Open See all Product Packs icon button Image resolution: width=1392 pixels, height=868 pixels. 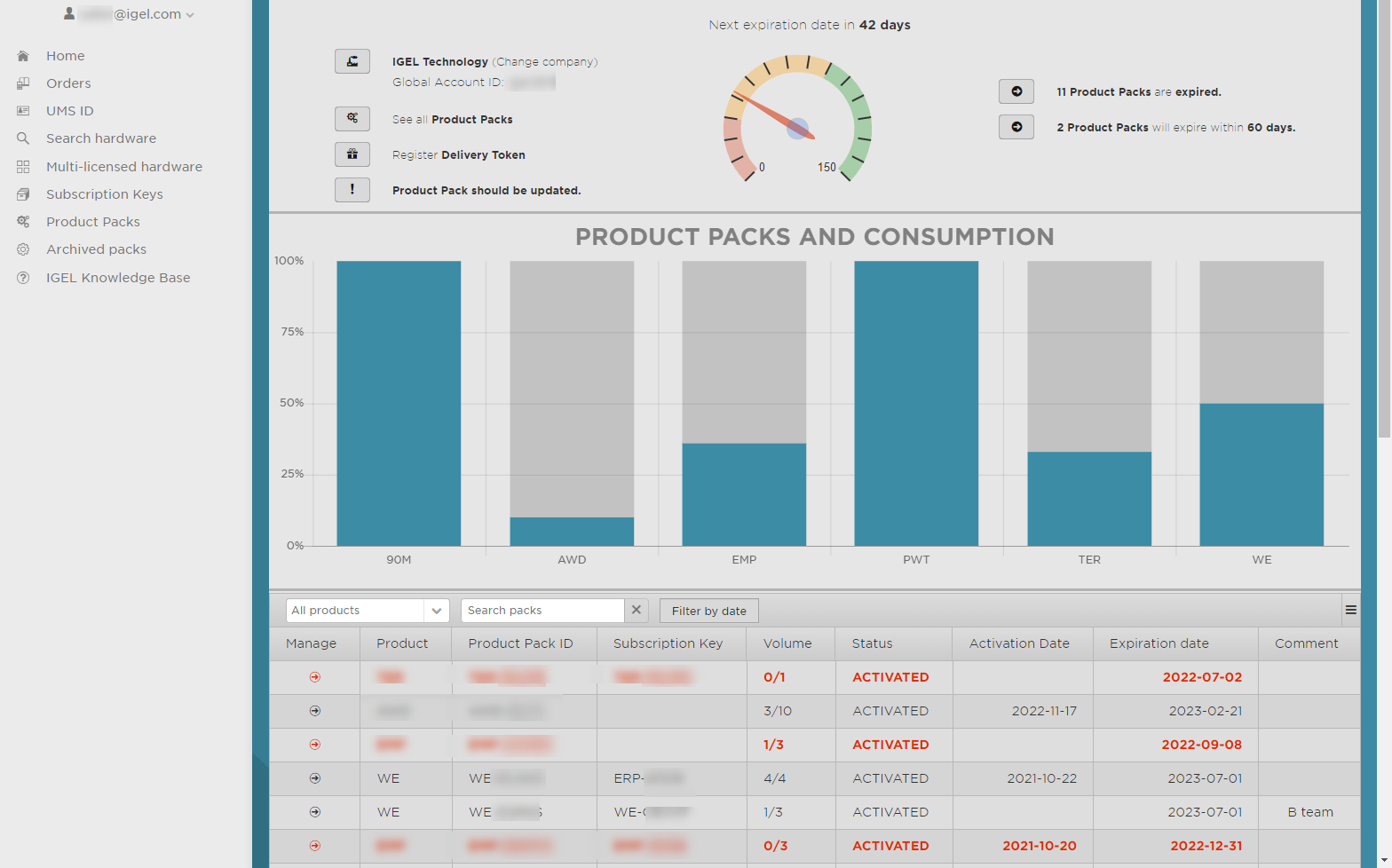pos(352,119)
